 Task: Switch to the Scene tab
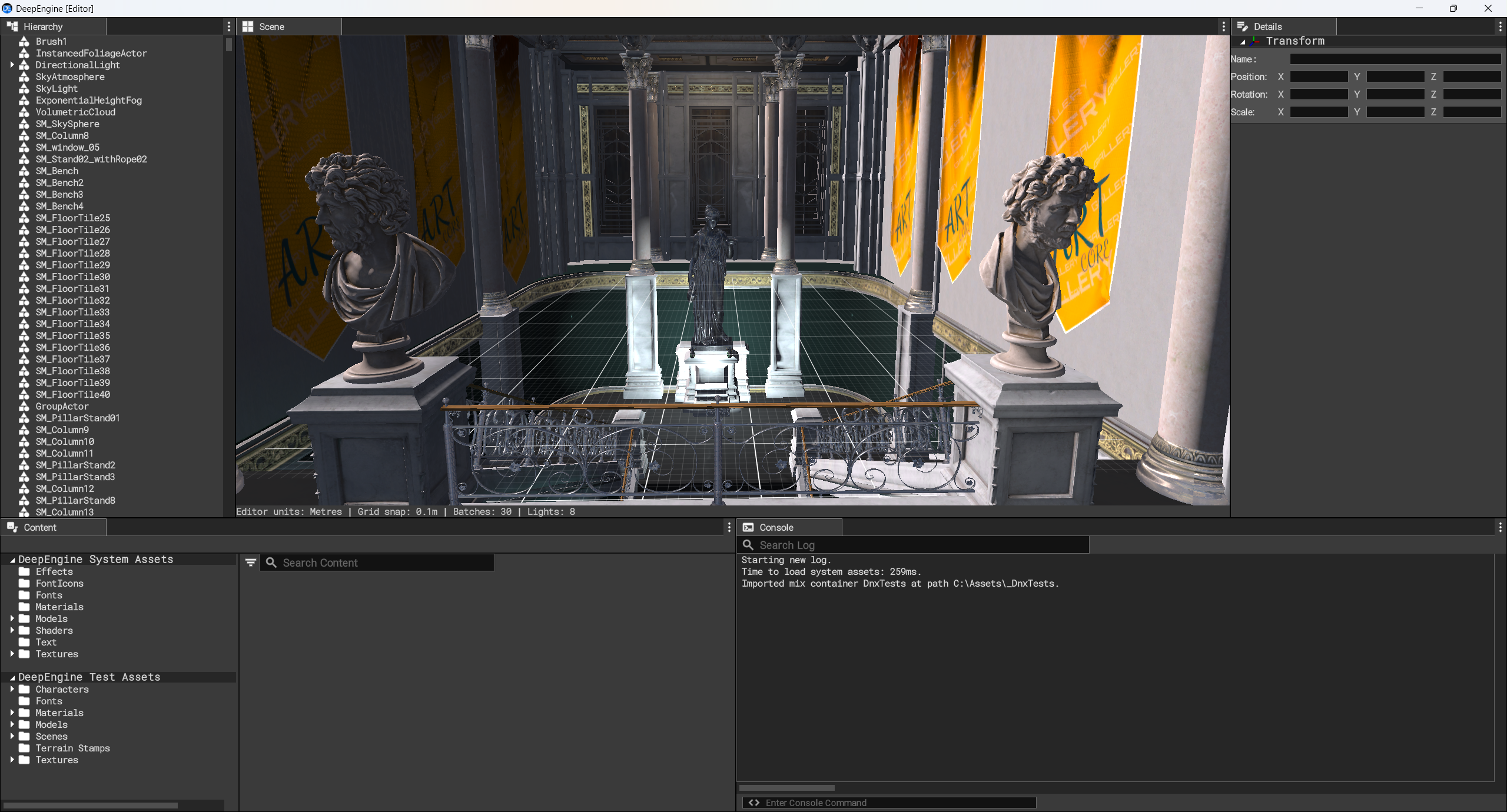pos(289,26)
